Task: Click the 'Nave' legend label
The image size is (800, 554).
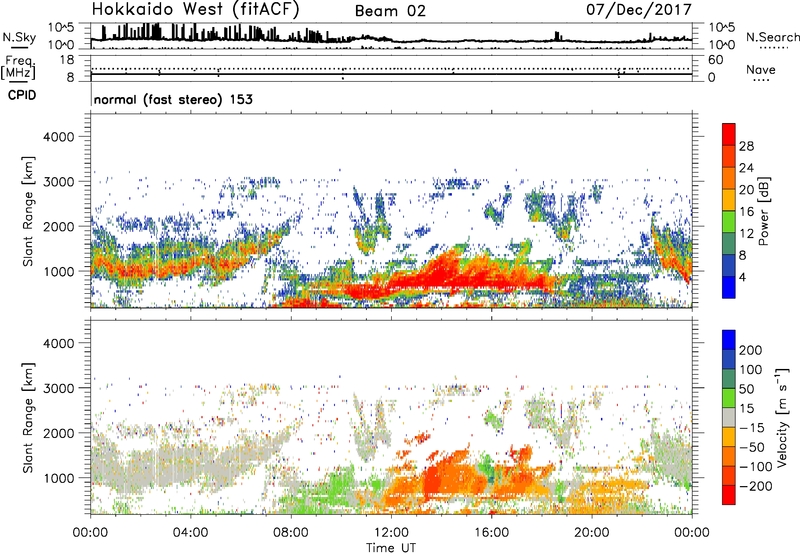Action: [x=761, y=69]
